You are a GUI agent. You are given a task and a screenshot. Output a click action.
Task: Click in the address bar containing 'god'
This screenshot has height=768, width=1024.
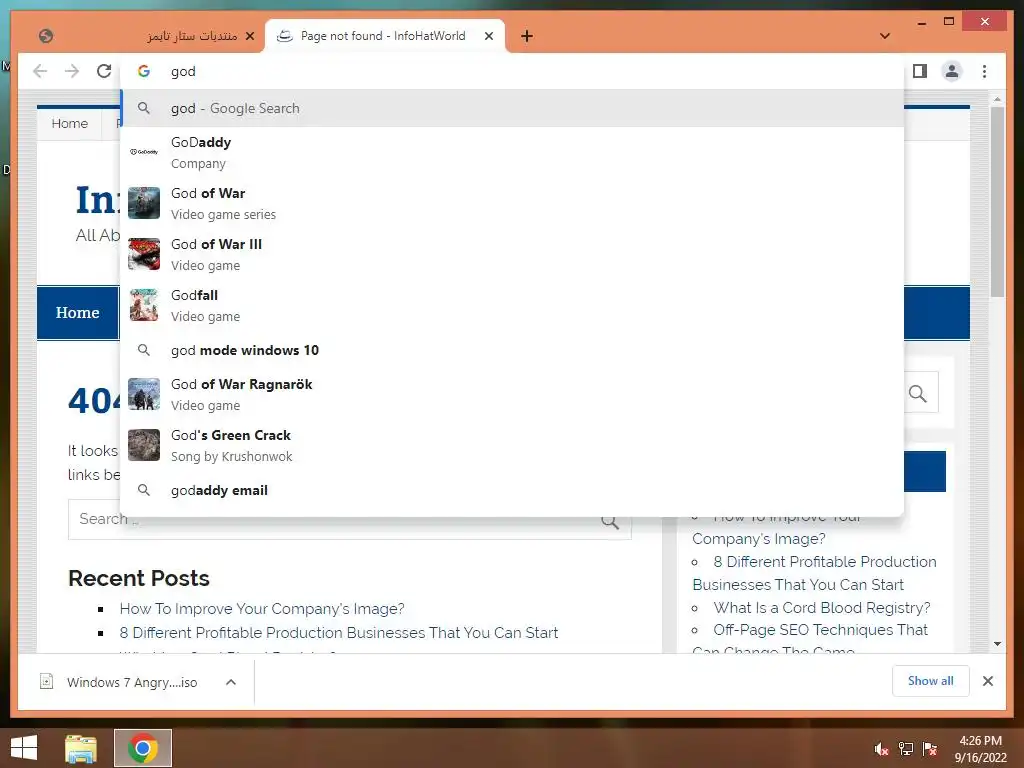click(512, 71)
